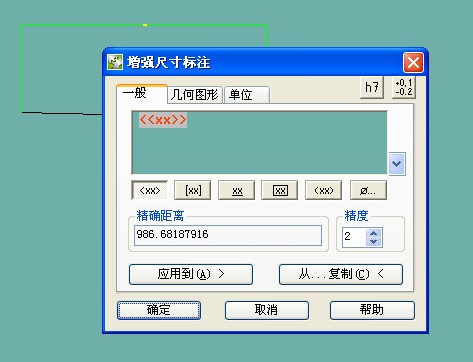Click the 精度 value field
Screen dimensions: 473x362
354,237
